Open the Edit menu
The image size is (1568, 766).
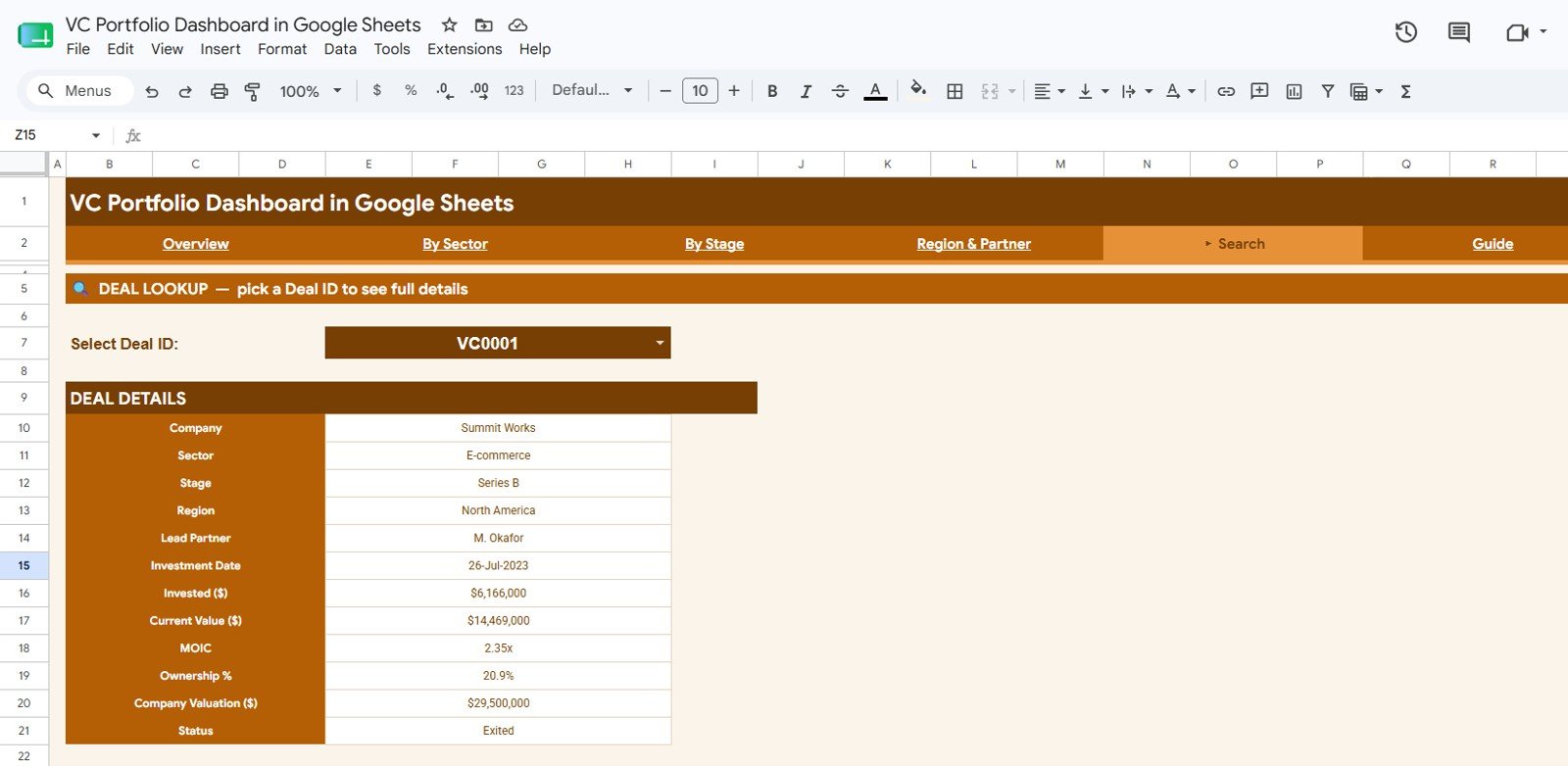121,49
